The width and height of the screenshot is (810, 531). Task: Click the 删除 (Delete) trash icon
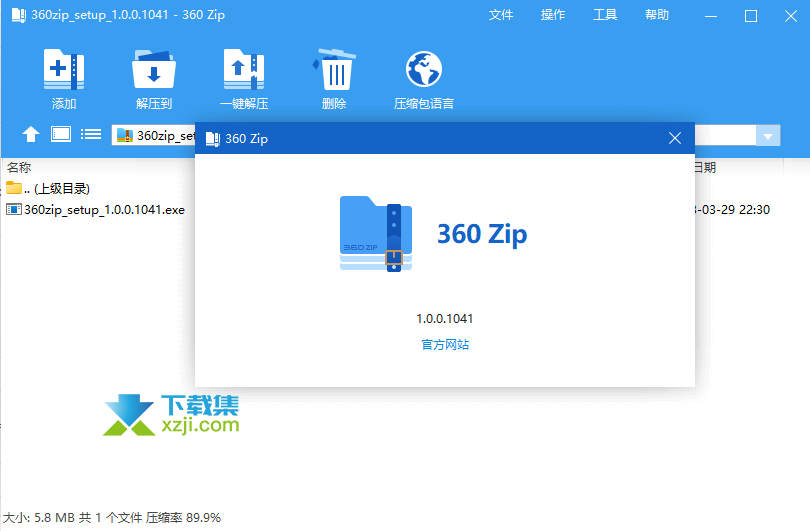click(334, 69)
